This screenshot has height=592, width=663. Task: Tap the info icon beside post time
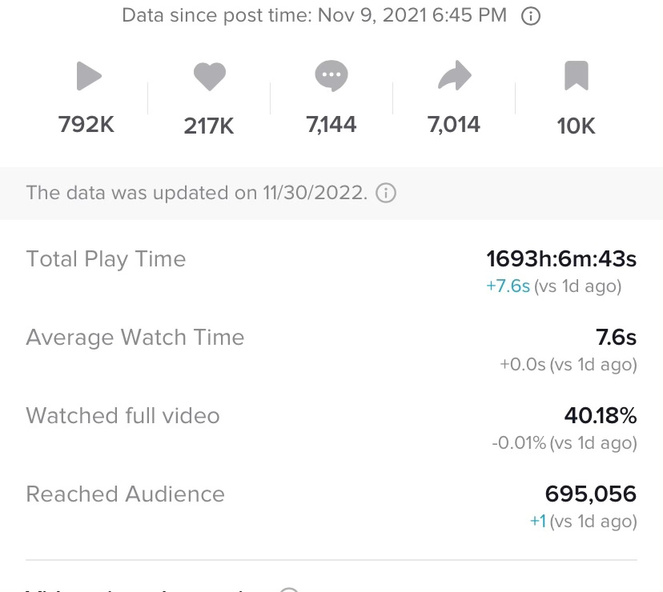click(532, 17)
